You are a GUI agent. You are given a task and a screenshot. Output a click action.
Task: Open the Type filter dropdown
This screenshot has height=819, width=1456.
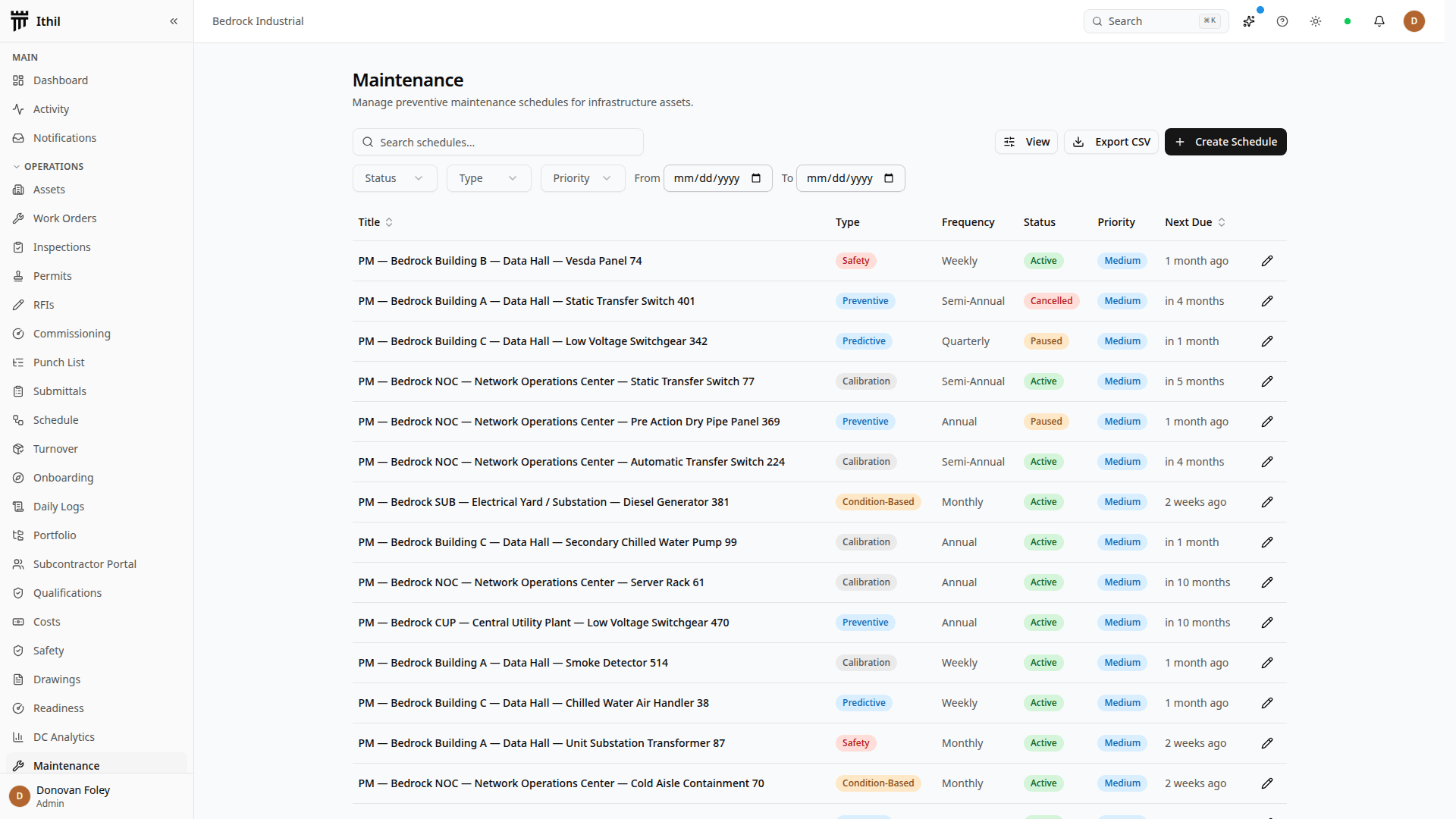pos(488,178)
